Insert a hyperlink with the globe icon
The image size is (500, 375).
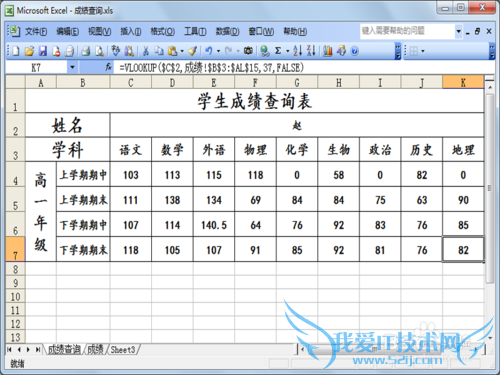[x=265, y=51]
